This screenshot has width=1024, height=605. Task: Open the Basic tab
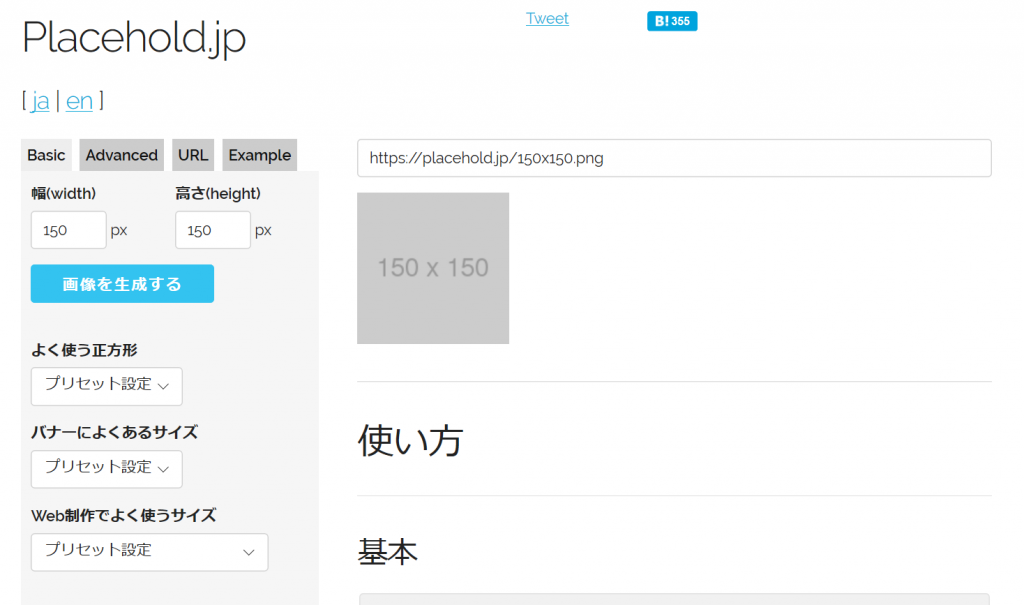coord(46,155)
